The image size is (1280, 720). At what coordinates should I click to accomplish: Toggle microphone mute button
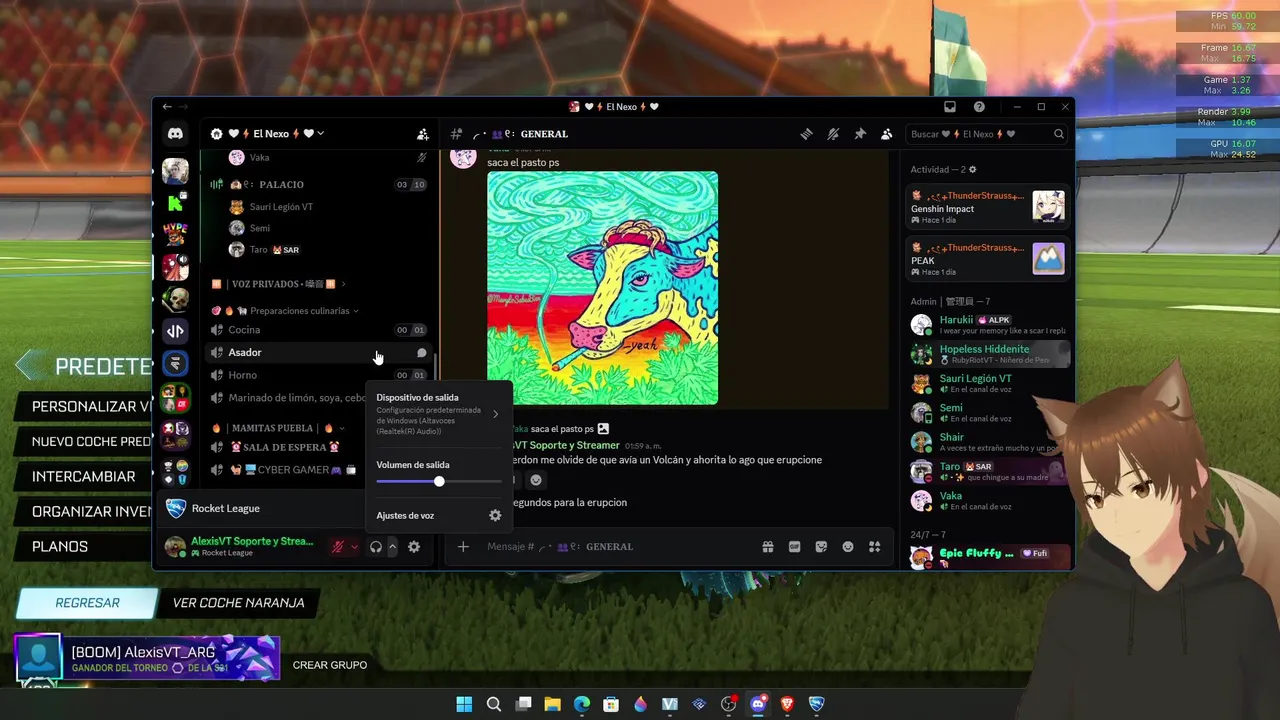[338, 547]
